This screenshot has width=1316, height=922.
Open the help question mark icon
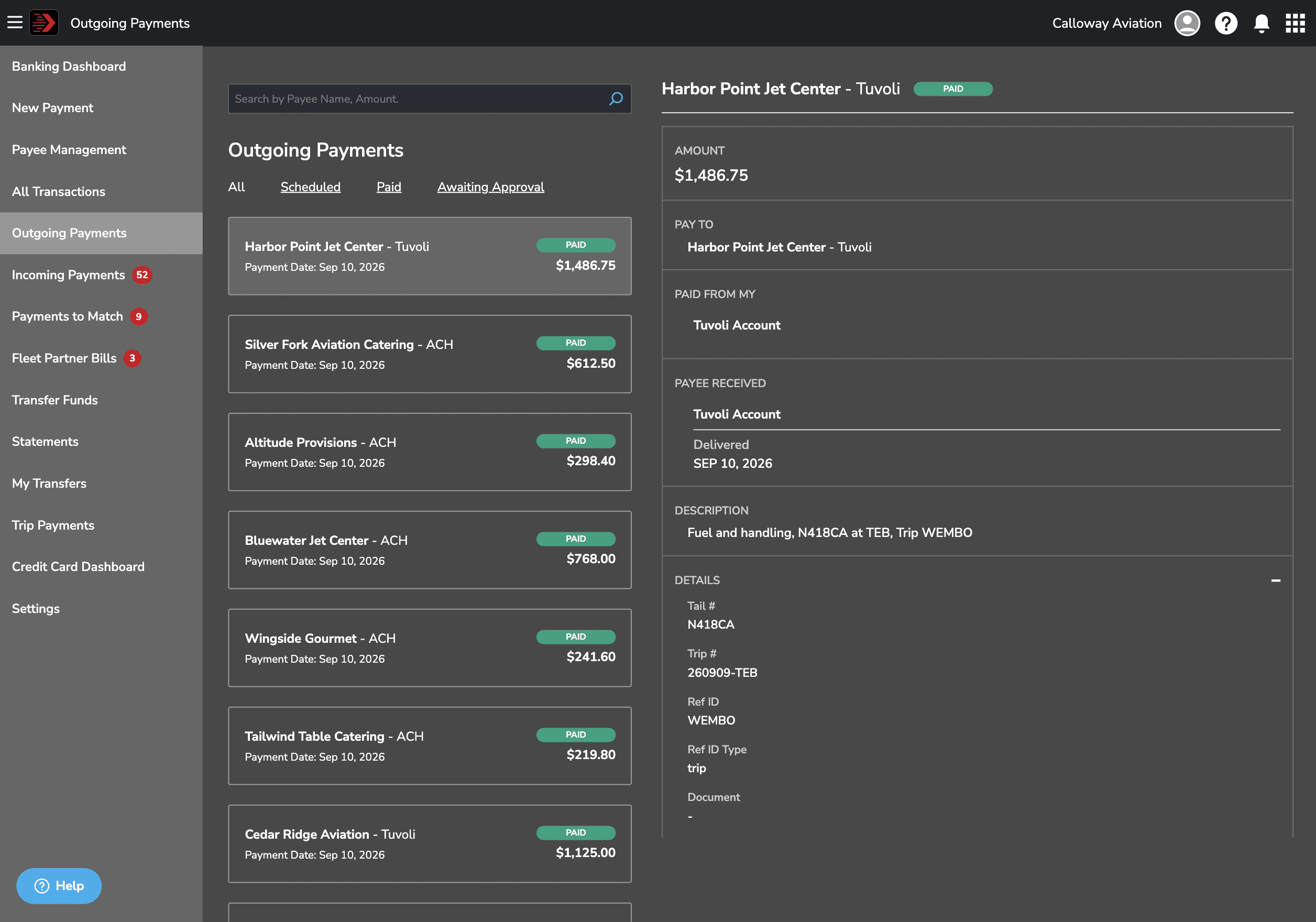[1225, 24]
